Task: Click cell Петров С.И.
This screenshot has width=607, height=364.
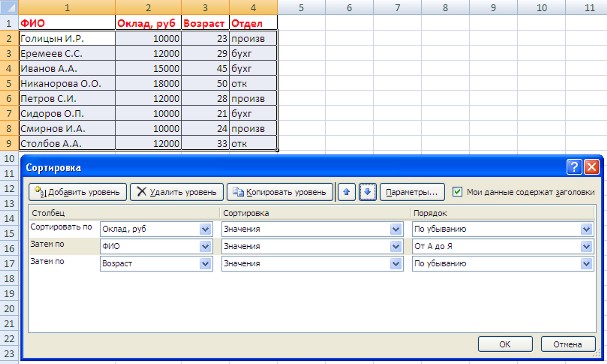Action: [x=67, y=98]
